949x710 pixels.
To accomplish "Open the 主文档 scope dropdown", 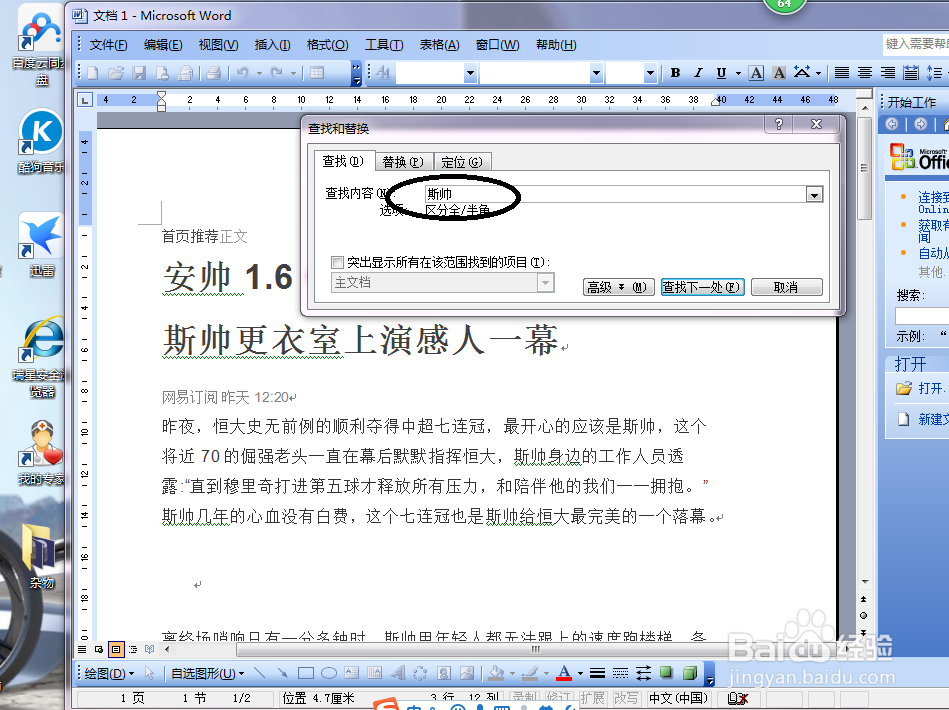I will coord(546,283).
